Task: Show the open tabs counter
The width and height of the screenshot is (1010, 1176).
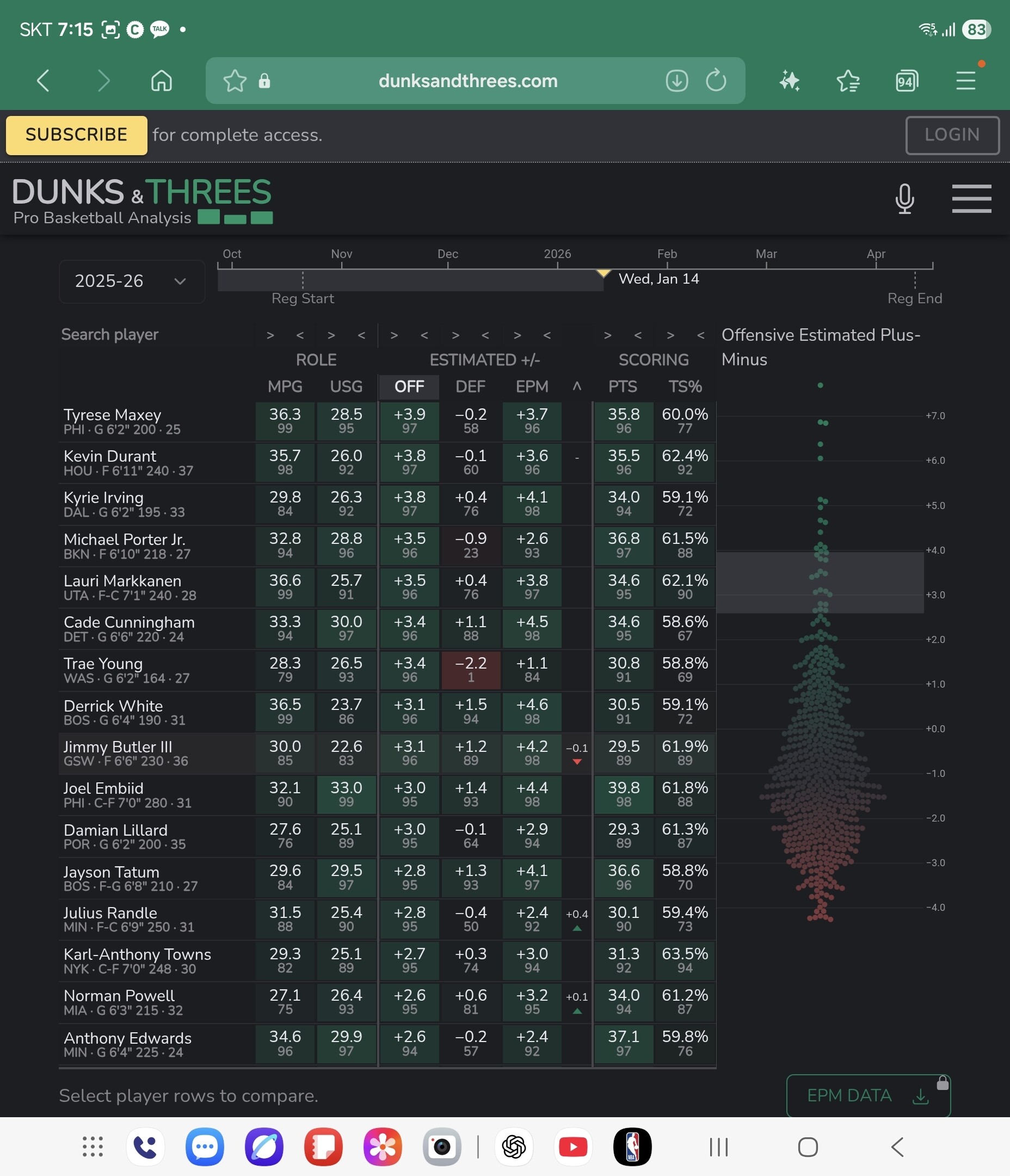Action: point(907,81)
